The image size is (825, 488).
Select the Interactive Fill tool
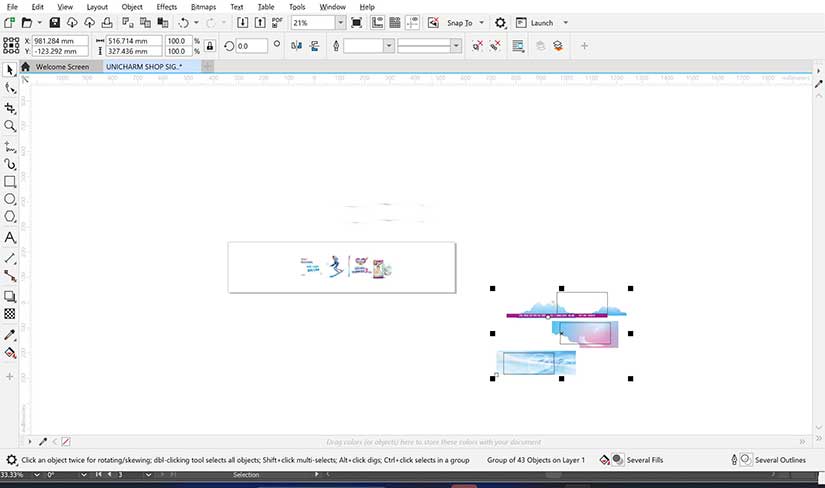[x=9, y=353]
